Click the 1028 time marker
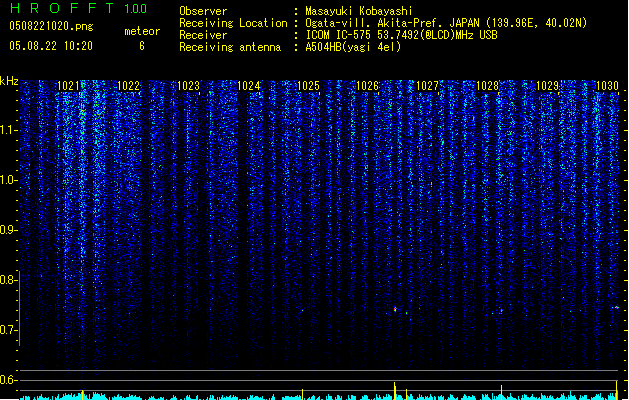This screenshot has height=400, width=629. pos(487,86)
